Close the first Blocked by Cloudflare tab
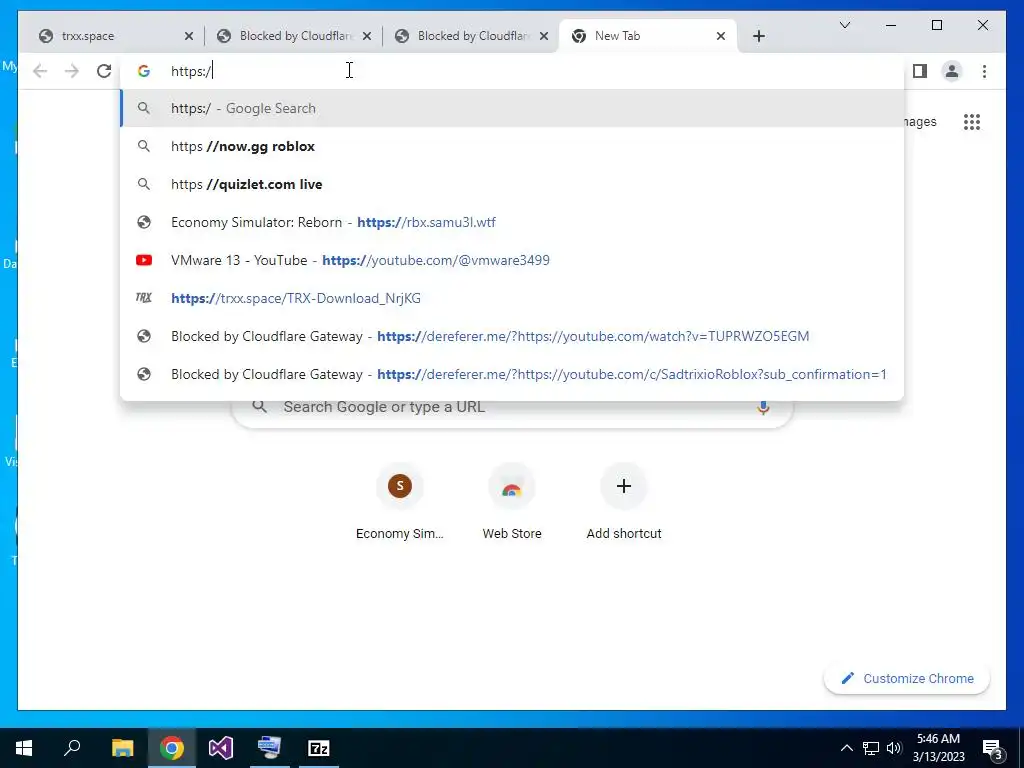1024x768 pixels. pyautogui.click(x=367, y=36)
